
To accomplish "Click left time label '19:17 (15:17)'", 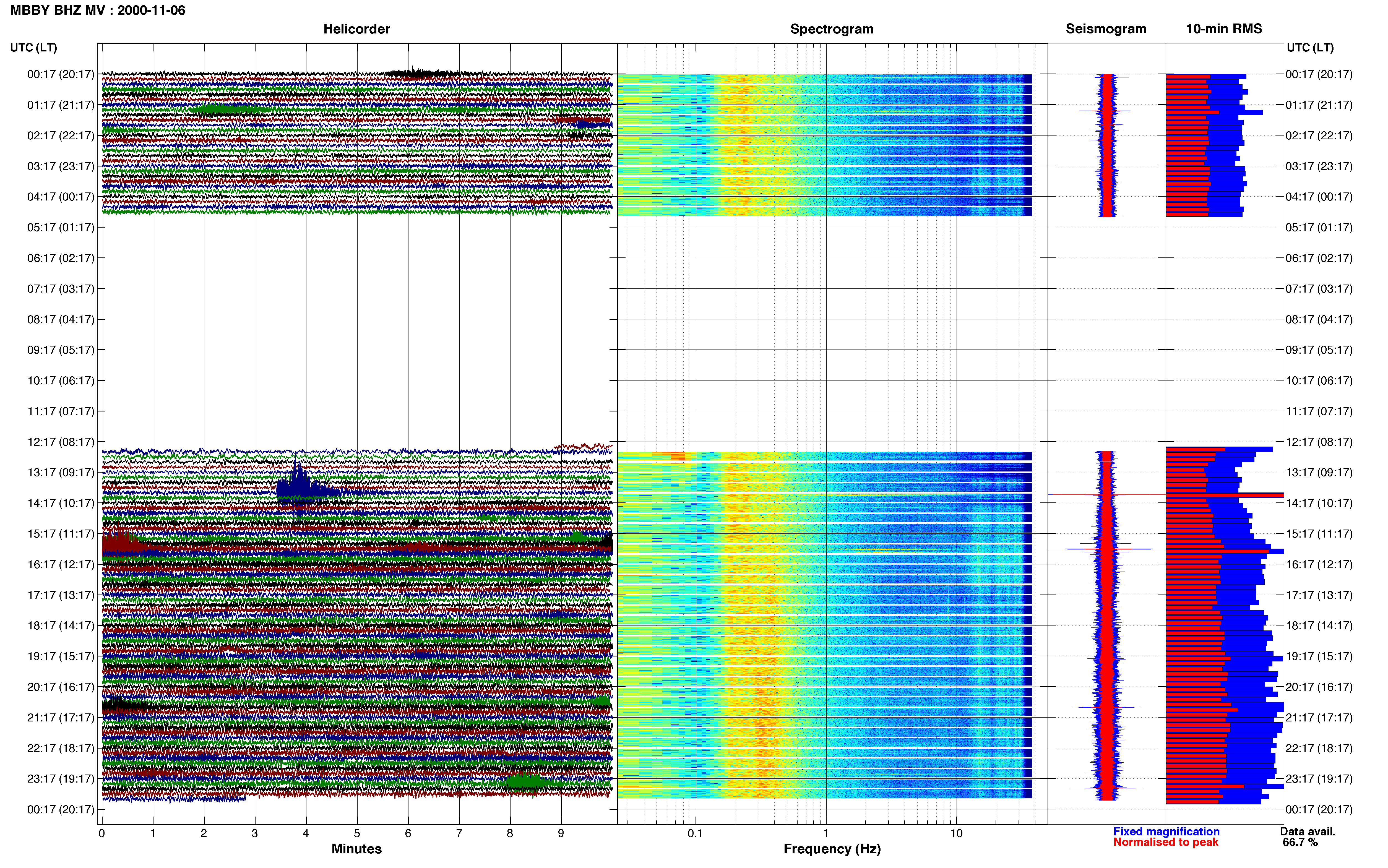I will (x=61, y=656).
